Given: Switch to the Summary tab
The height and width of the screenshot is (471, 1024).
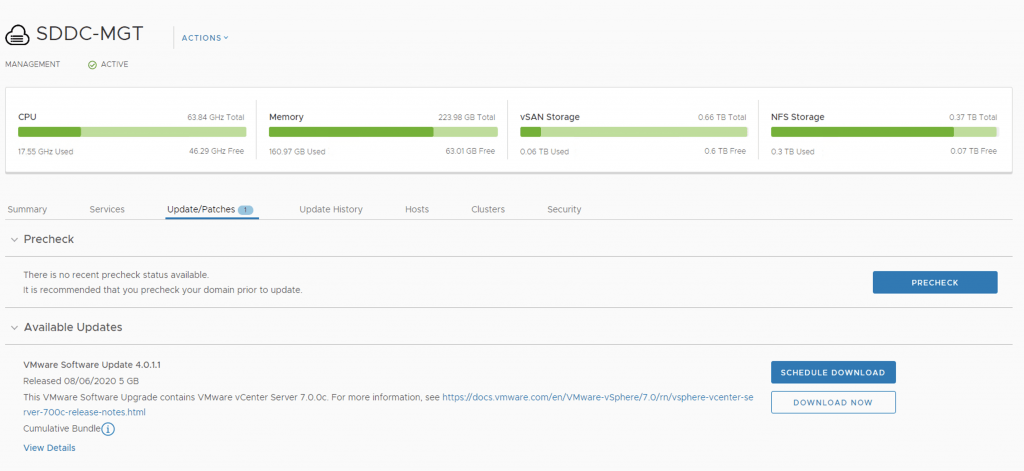Looking at the screenshot, I should pos(27,210).
